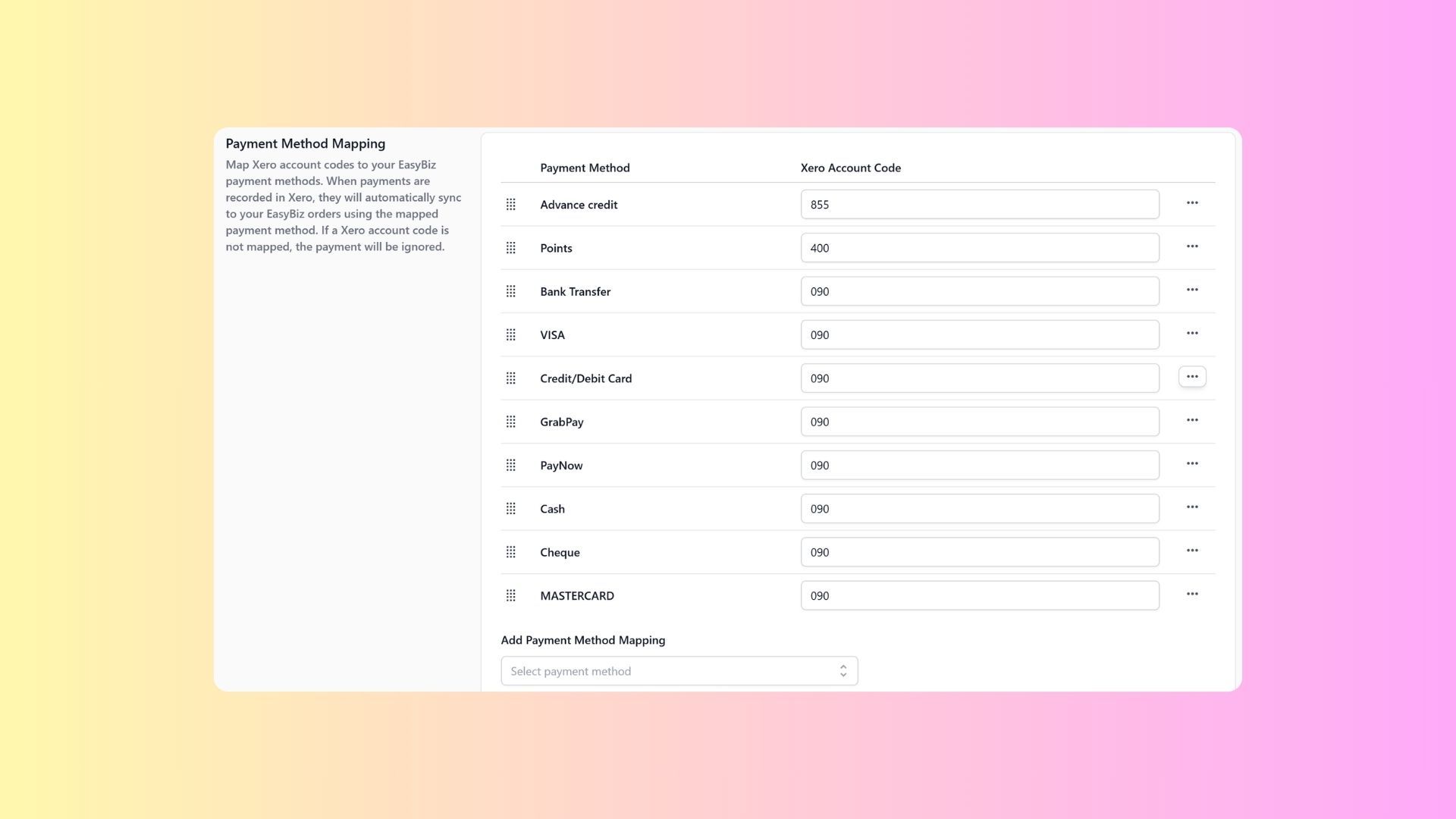The height and width of the screenshot is (819, 1456).
Task: Open the three-dot menu for Cash
Action: click(1192, 507)
